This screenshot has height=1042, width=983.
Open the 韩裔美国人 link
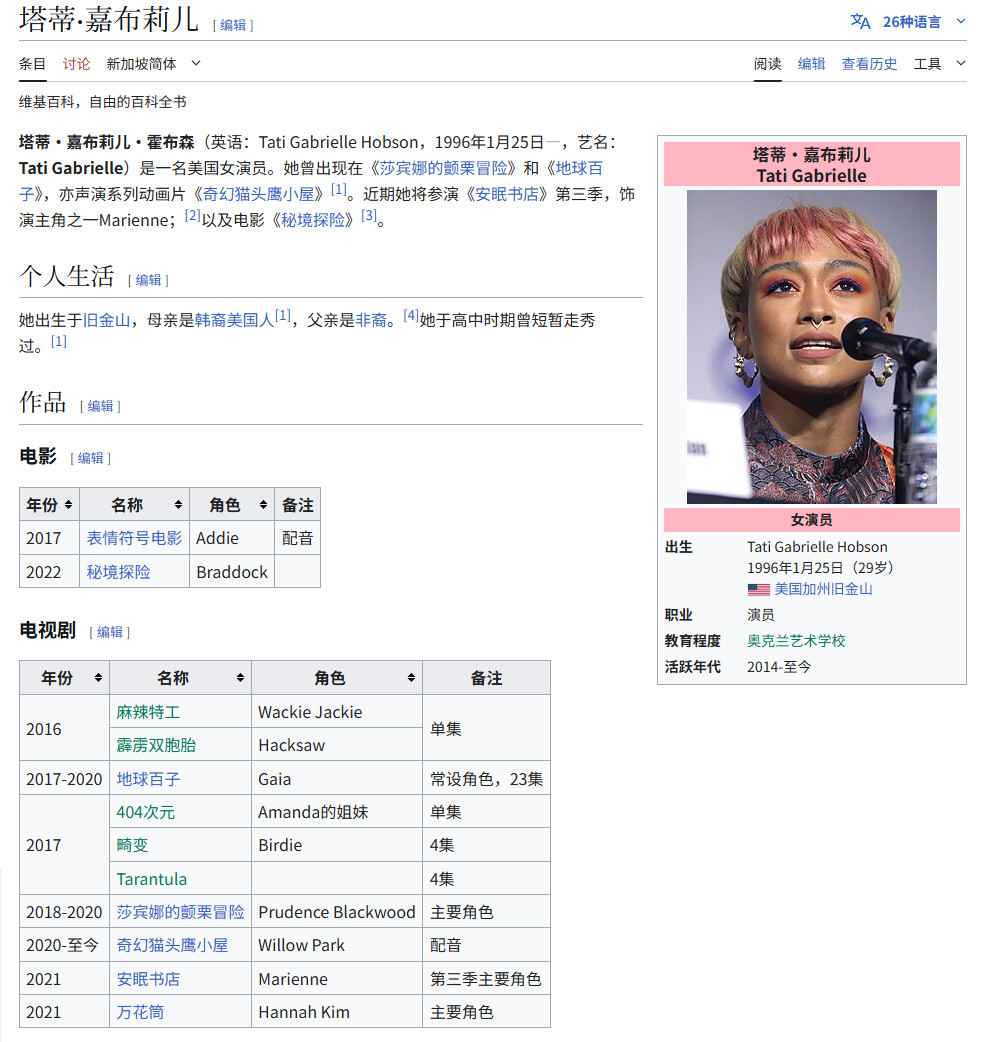(x=234, y=320)
